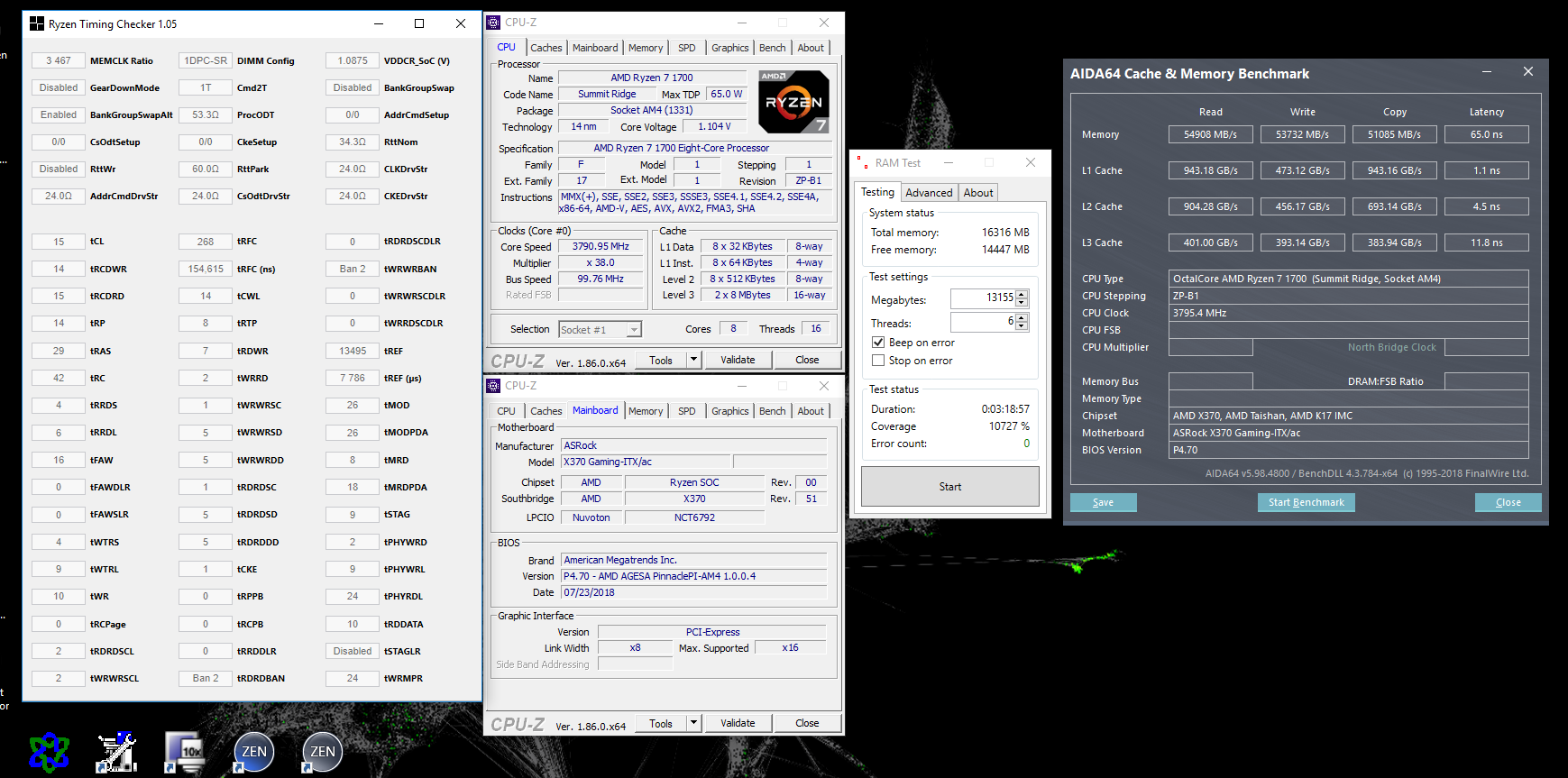Select CPU tab in Motherboard CPU-Z window

point(507,411)
